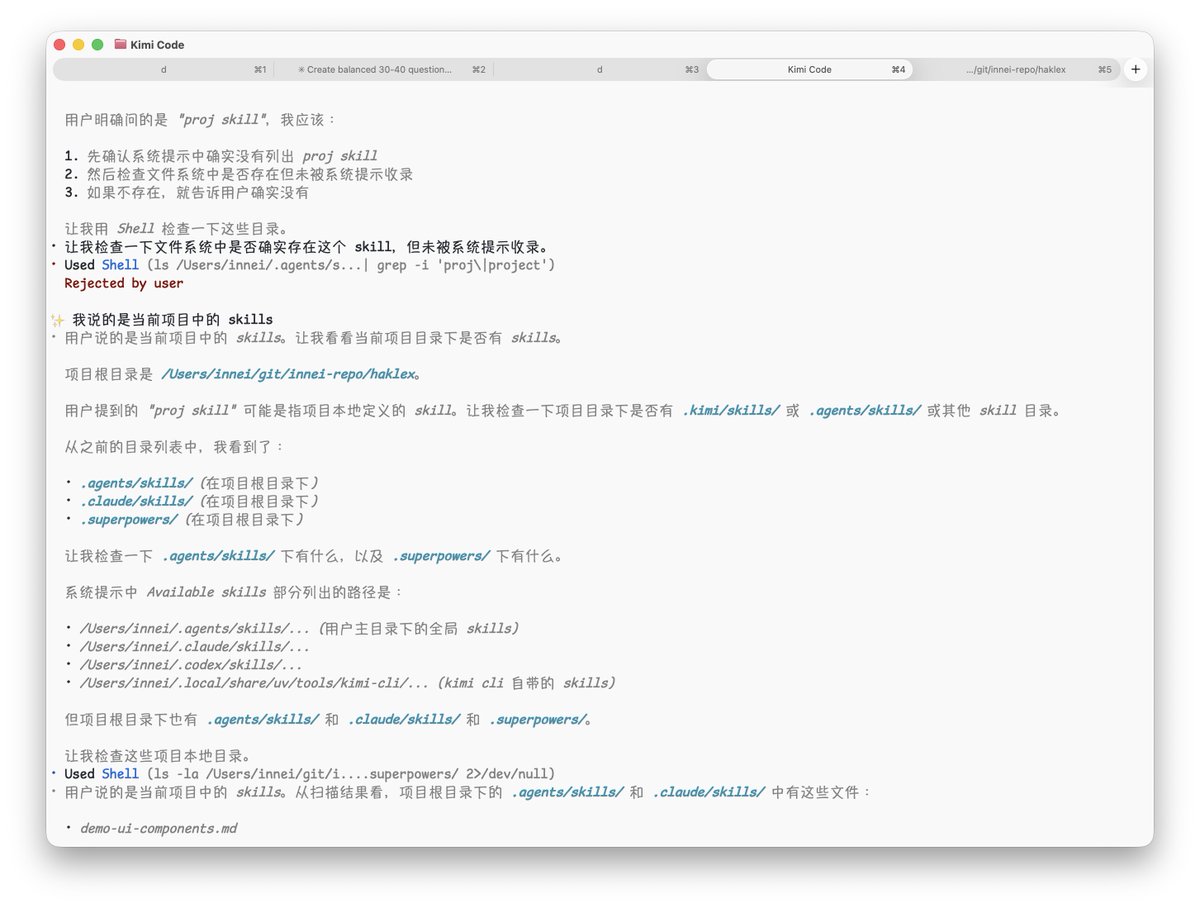Click numbered step 1 先确认系统提示中确实没有列出
This screenshot has height=908, width=1200.
click(x=221, y=156)
